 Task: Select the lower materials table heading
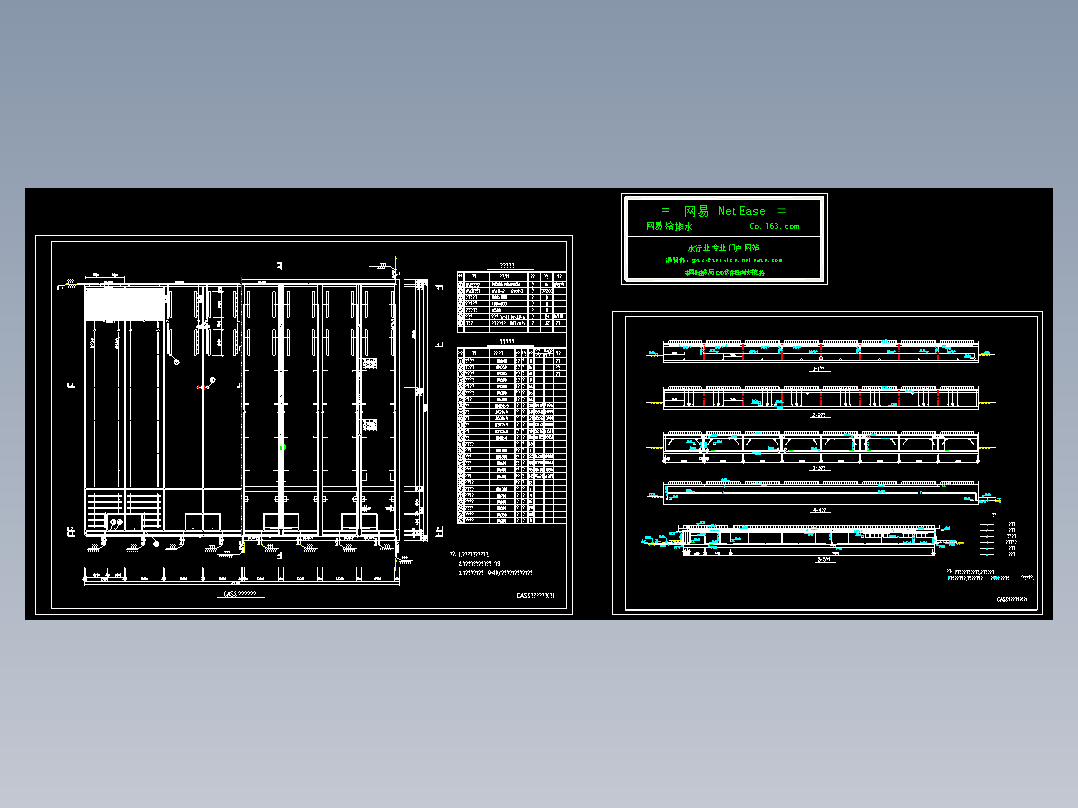tap(507, 342)
